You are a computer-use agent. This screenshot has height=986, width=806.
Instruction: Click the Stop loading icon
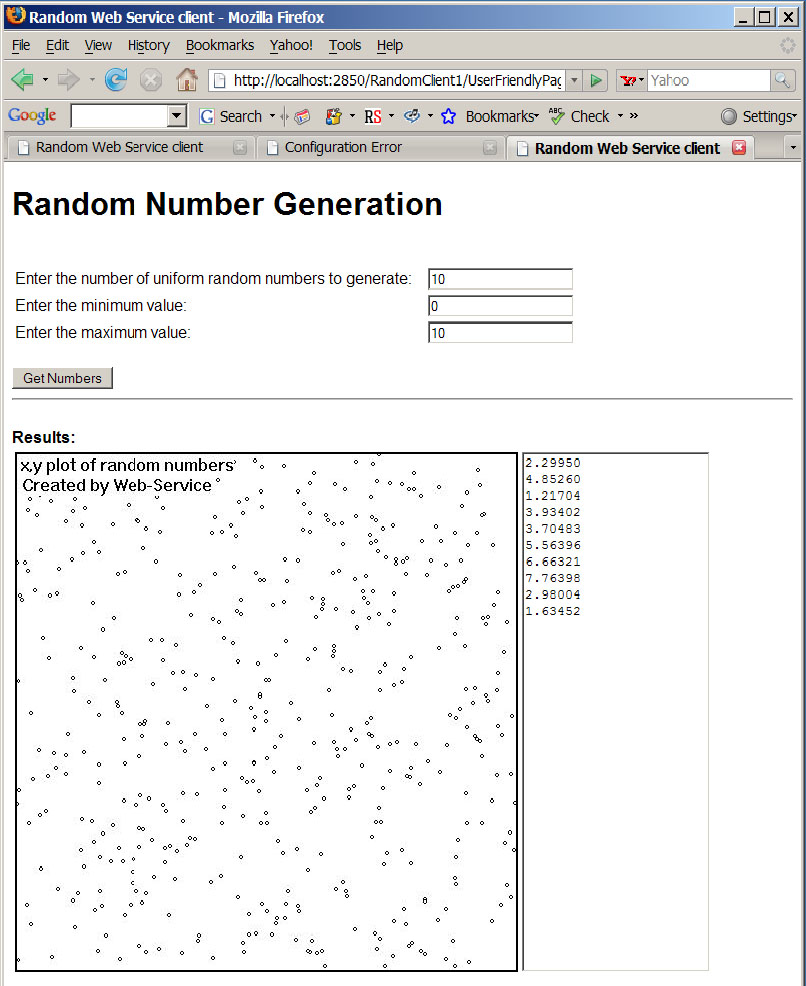click(151, 80)
